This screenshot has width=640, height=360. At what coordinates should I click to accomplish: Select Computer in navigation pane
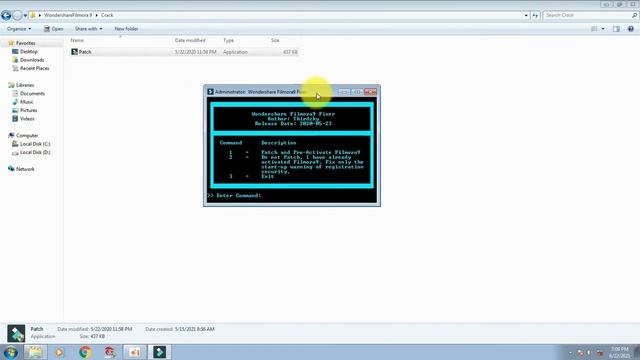click(x=27, y=136)
